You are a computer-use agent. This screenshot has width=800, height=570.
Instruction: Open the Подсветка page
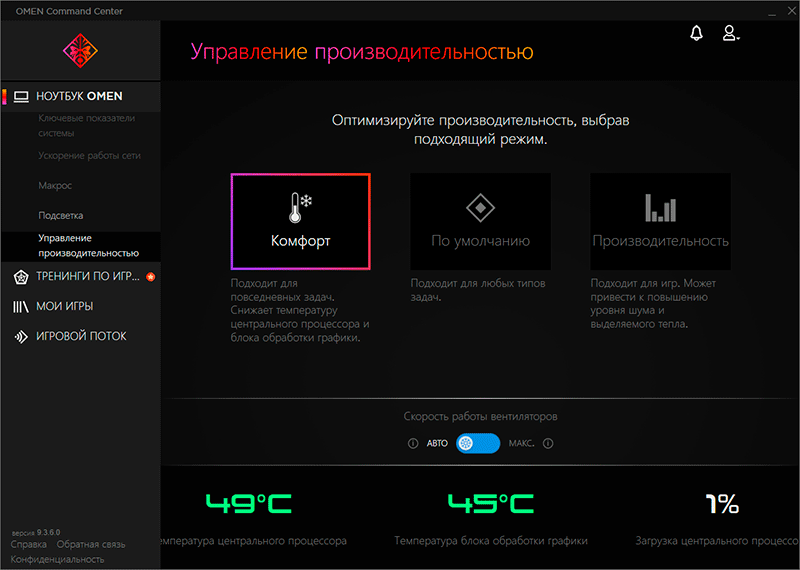(61, 215)
